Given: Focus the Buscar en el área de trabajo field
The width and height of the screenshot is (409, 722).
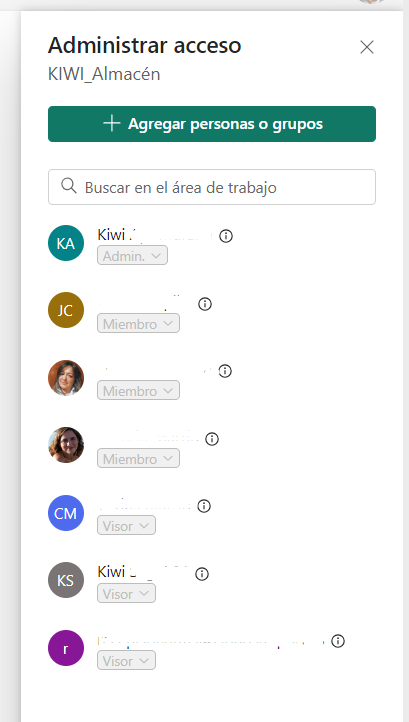Looking at the screenshot, I should coord(212,187).
